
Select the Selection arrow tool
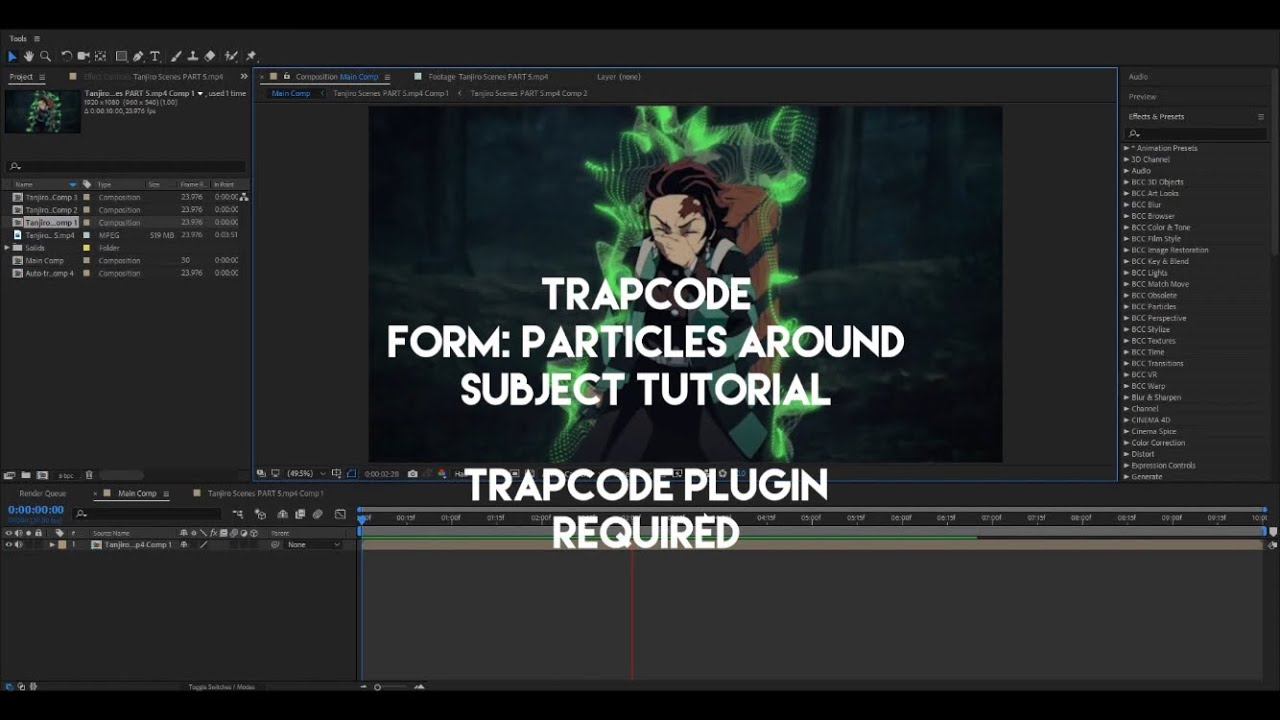[12, 56]
